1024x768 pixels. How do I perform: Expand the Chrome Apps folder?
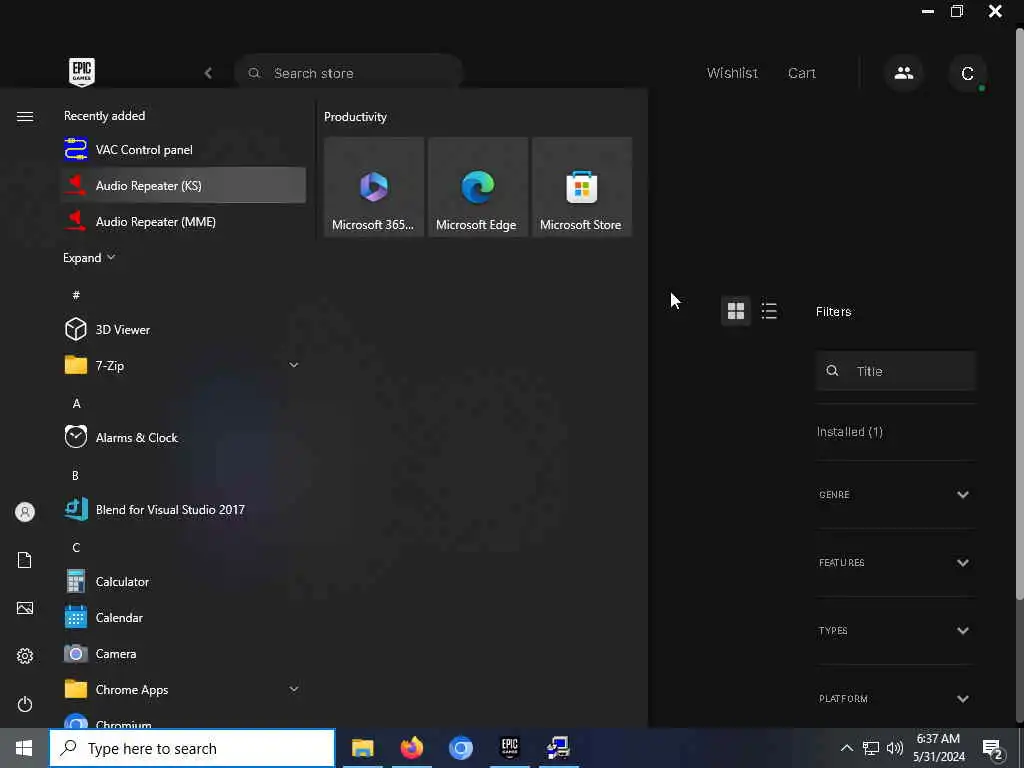[183, 689]
